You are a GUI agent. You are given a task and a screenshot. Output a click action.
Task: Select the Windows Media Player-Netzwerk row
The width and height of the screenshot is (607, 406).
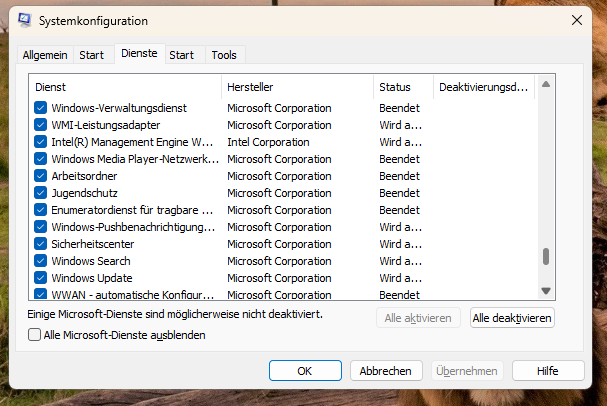[134, 159]
